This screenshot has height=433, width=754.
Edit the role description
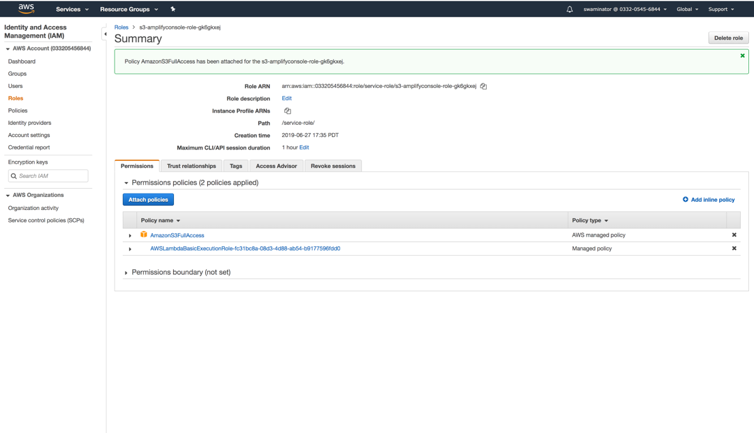click(x=287, y=98)
